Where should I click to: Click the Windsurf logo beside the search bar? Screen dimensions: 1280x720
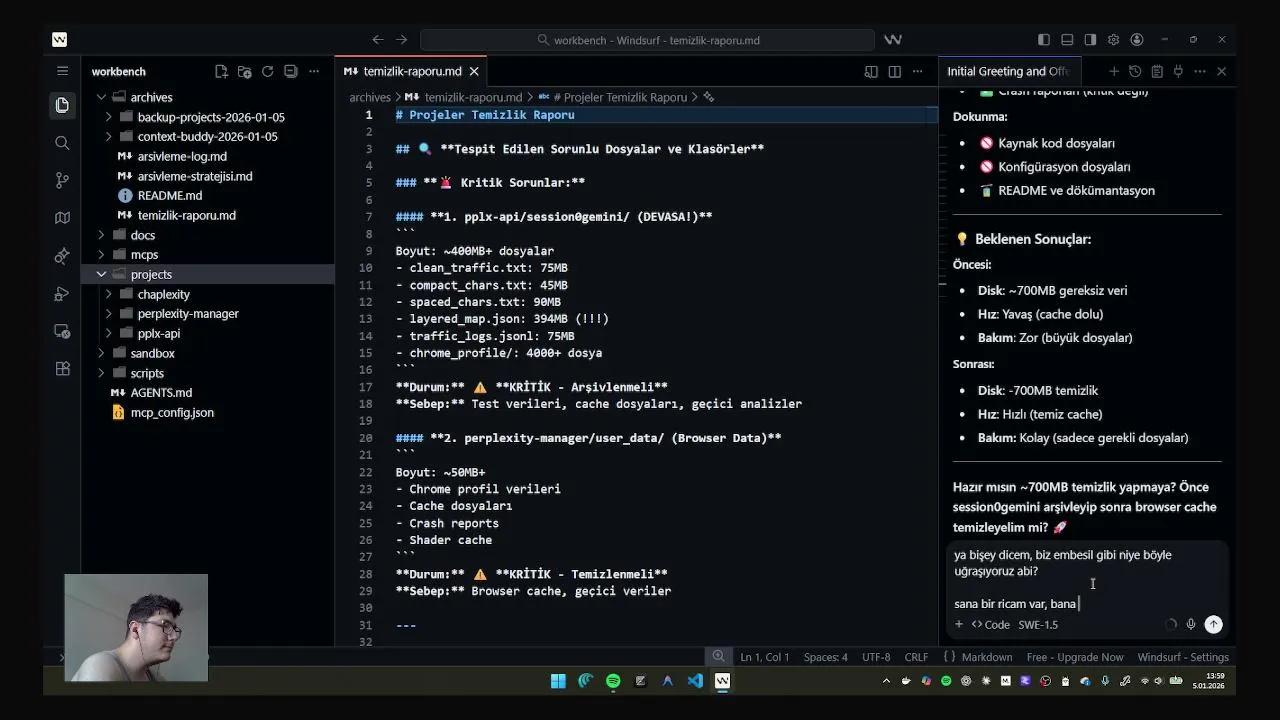pyautogui.click(x=893, y=40)
